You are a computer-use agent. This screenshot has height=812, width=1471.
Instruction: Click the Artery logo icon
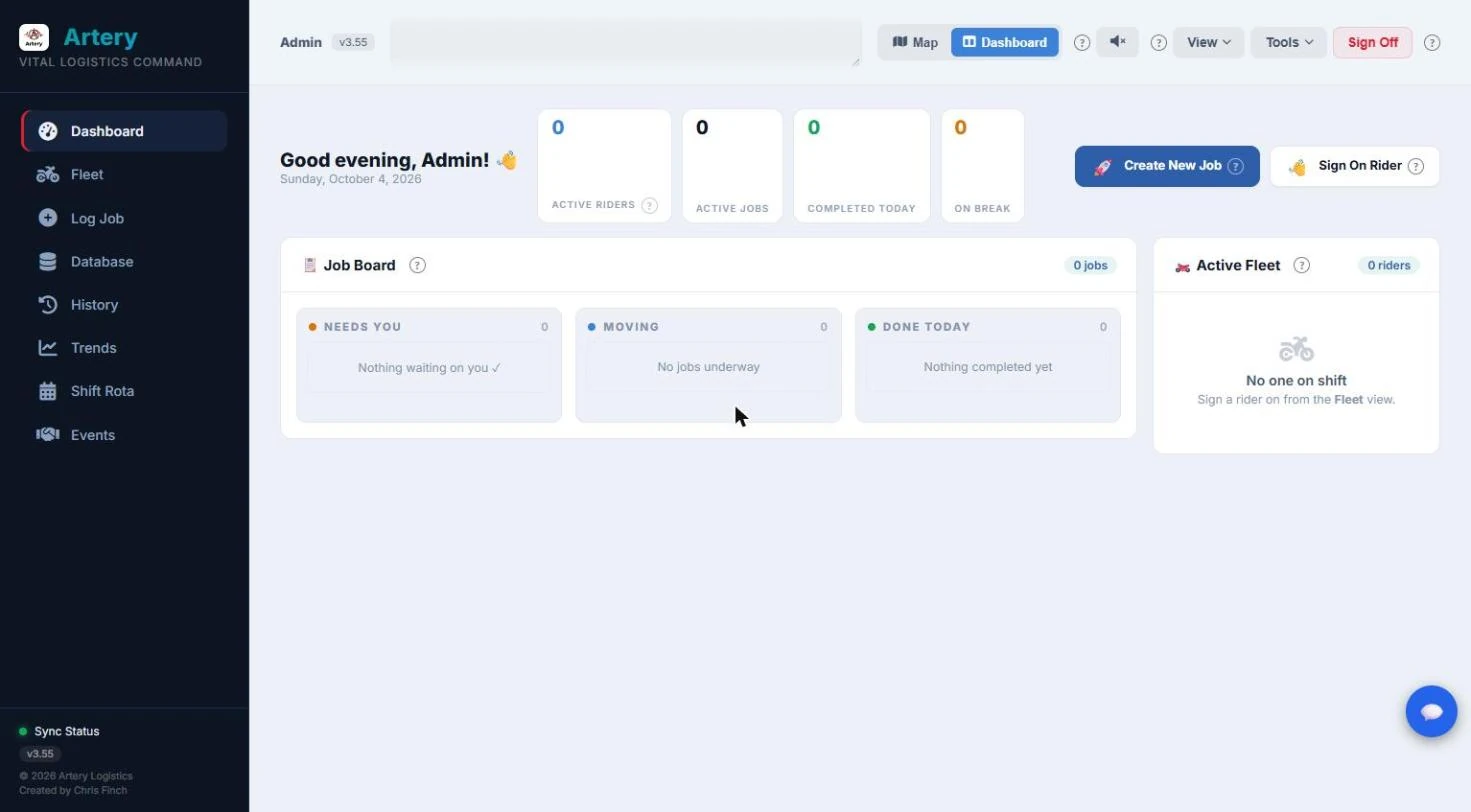34,38
